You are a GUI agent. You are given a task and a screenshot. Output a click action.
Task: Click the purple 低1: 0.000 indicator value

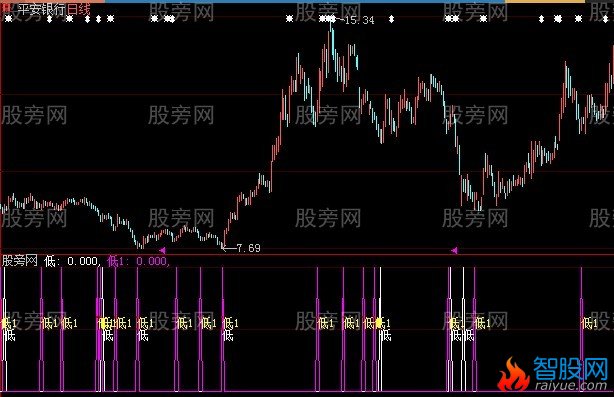pos(138,261)
